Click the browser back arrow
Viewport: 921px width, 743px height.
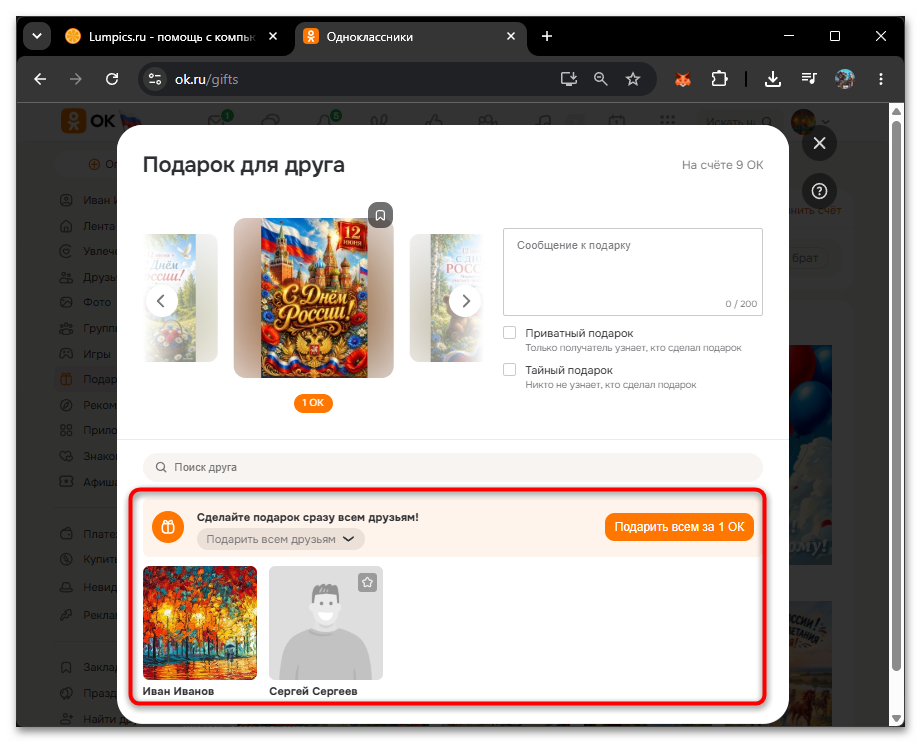click(x=40, y=79)
